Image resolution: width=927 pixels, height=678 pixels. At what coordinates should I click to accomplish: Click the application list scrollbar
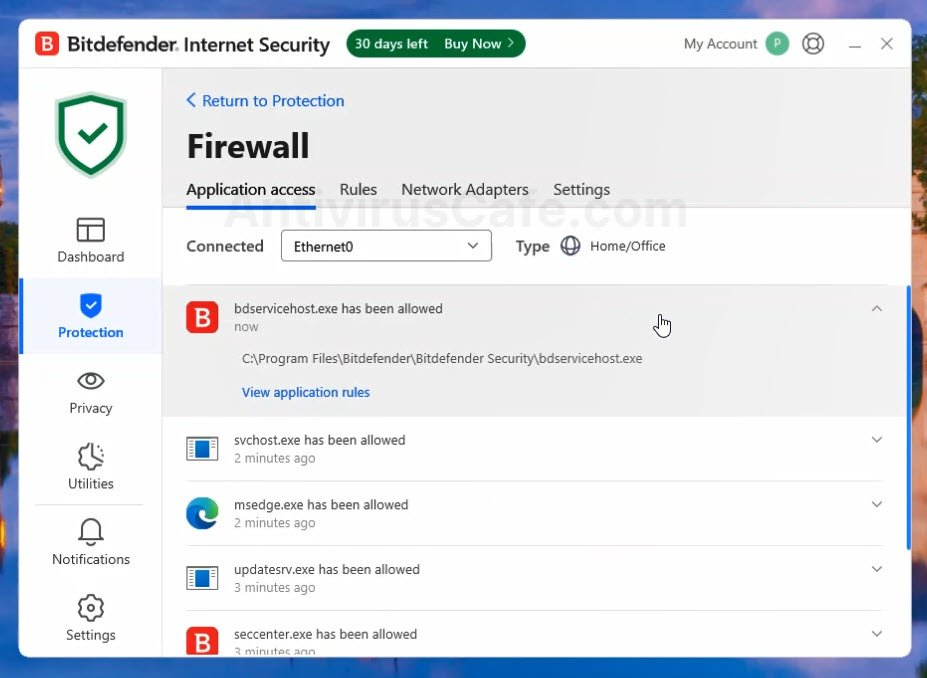click(x=909, y=417)
